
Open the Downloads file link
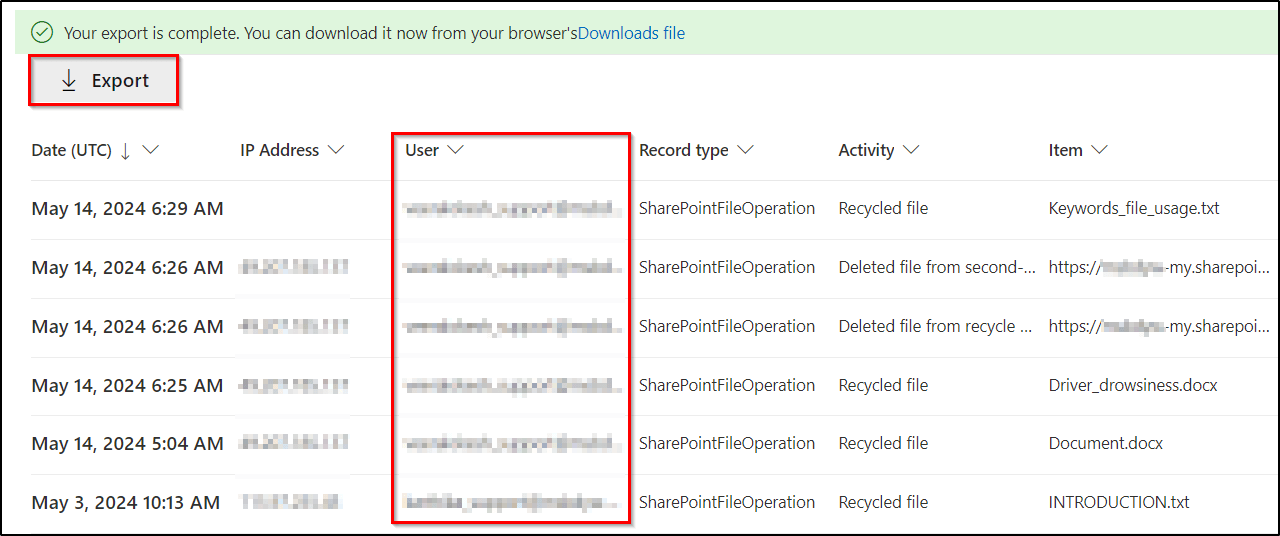pos(632,33)
